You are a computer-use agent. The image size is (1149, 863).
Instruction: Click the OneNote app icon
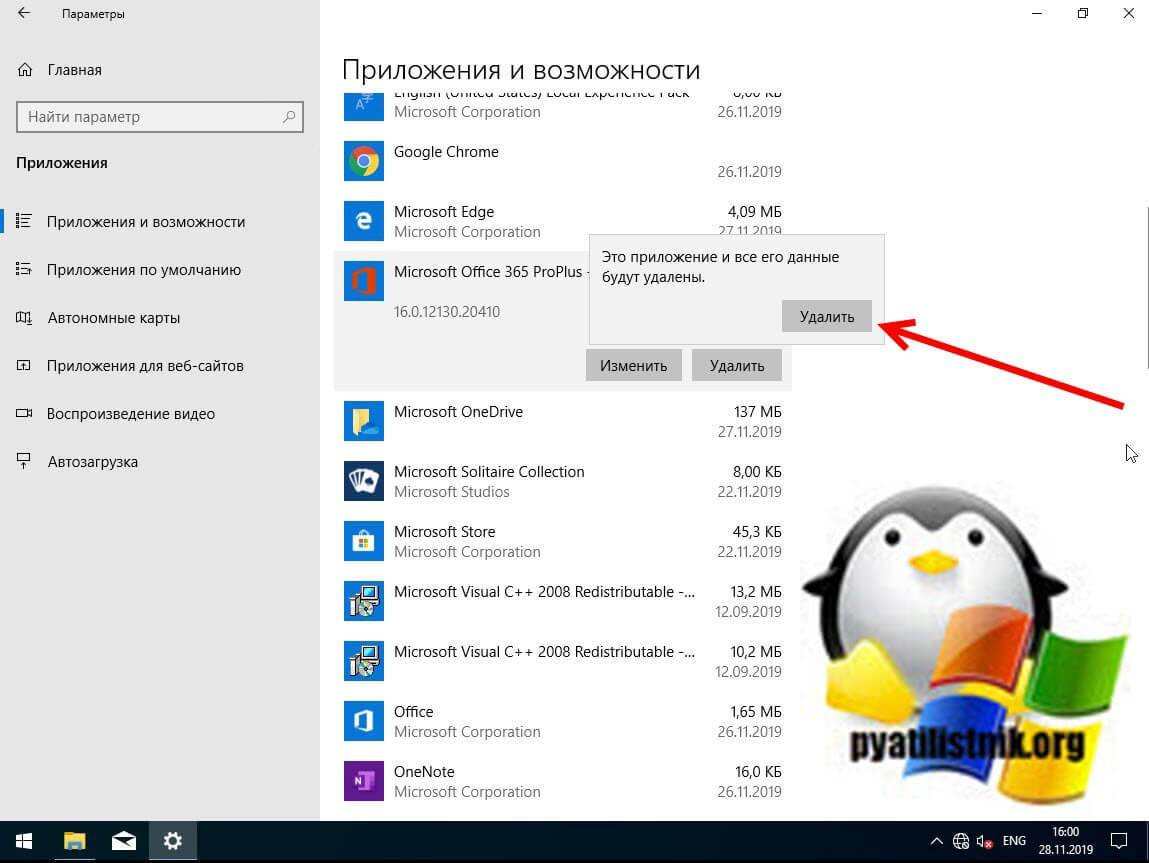point(363,781)
